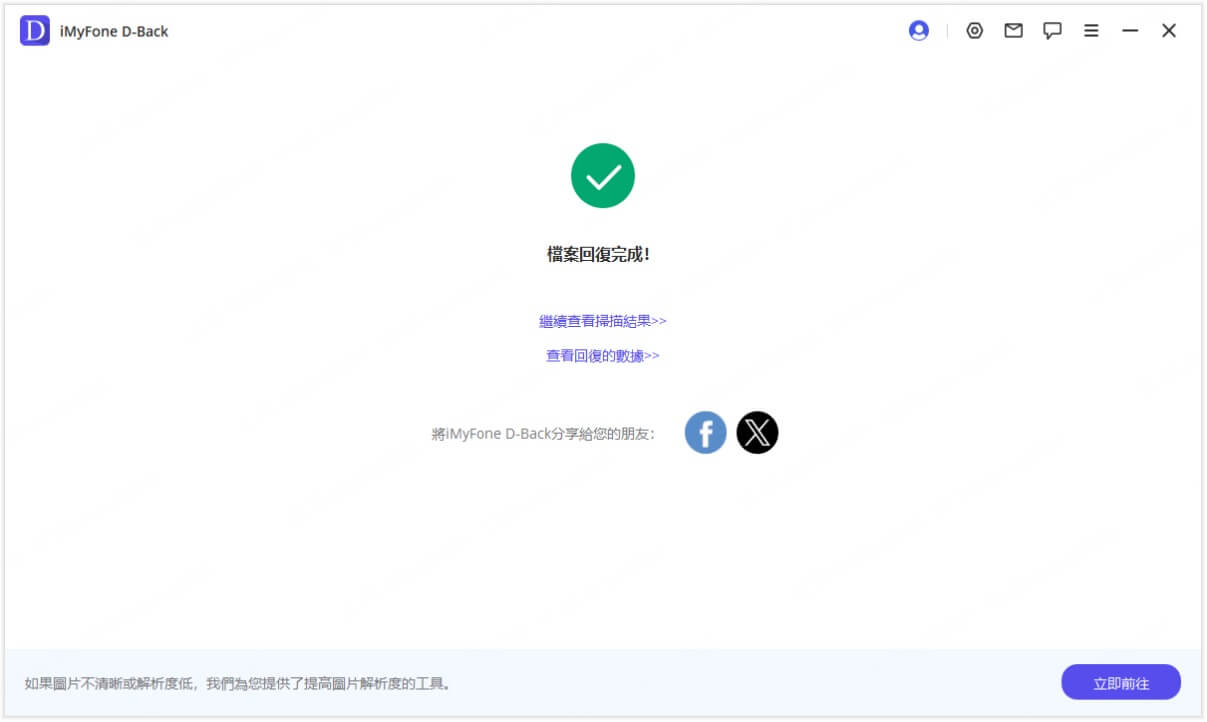Screen dimensions: 1207x722
Task: Open the user account profile icon
Action: click(x=918, y=30)
